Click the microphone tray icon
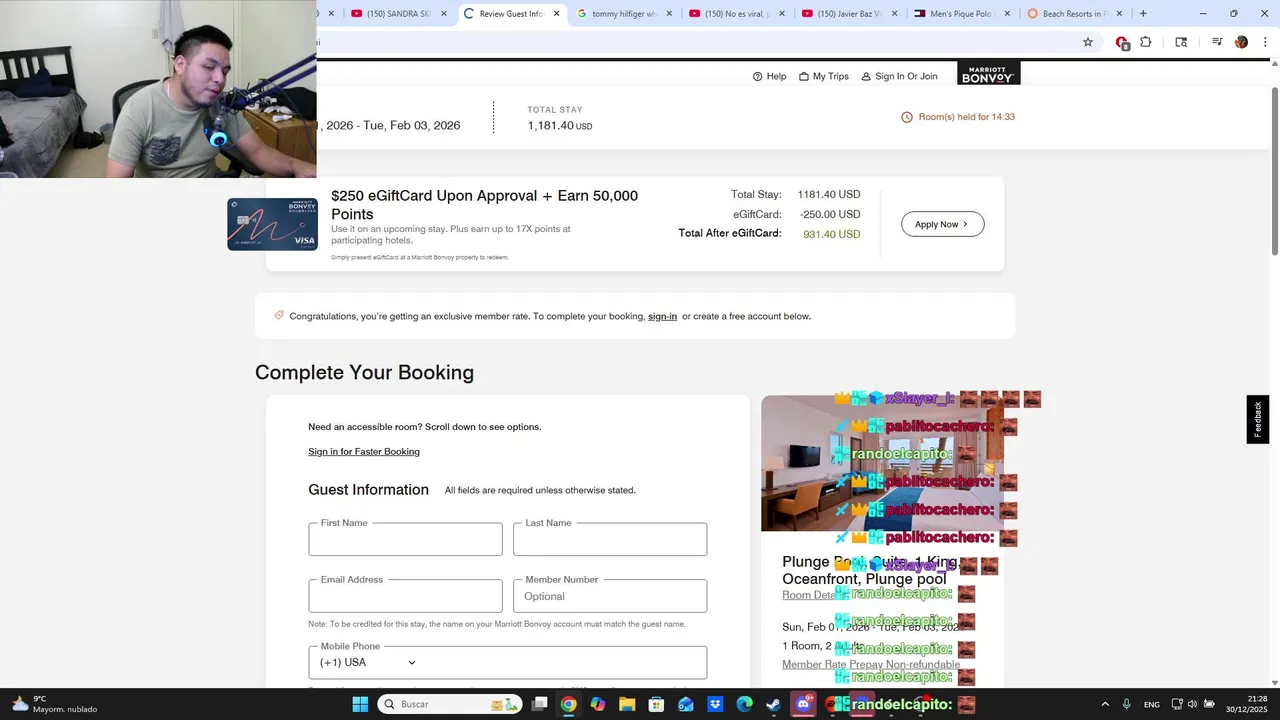1280x720 pixels. [1127, 704]
